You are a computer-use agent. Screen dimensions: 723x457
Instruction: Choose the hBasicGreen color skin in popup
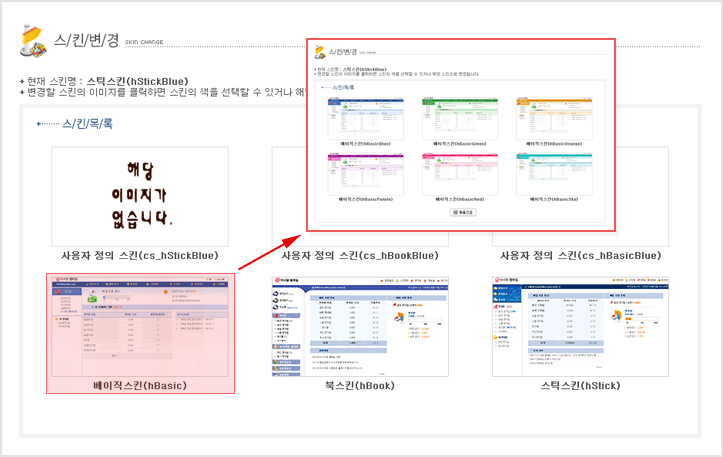pos(459,118)
